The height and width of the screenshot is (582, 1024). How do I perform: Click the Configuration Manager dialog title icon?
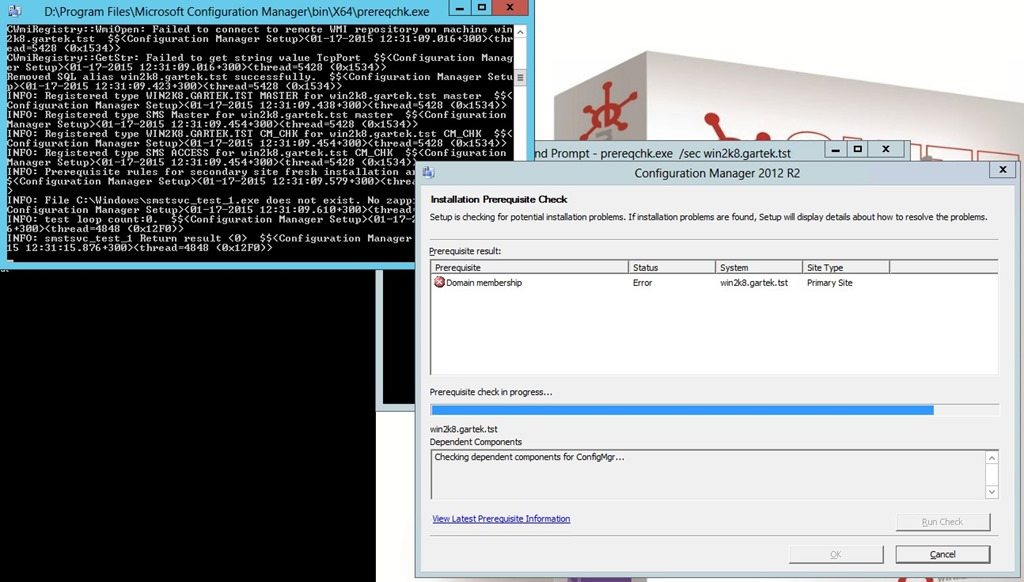428,172
